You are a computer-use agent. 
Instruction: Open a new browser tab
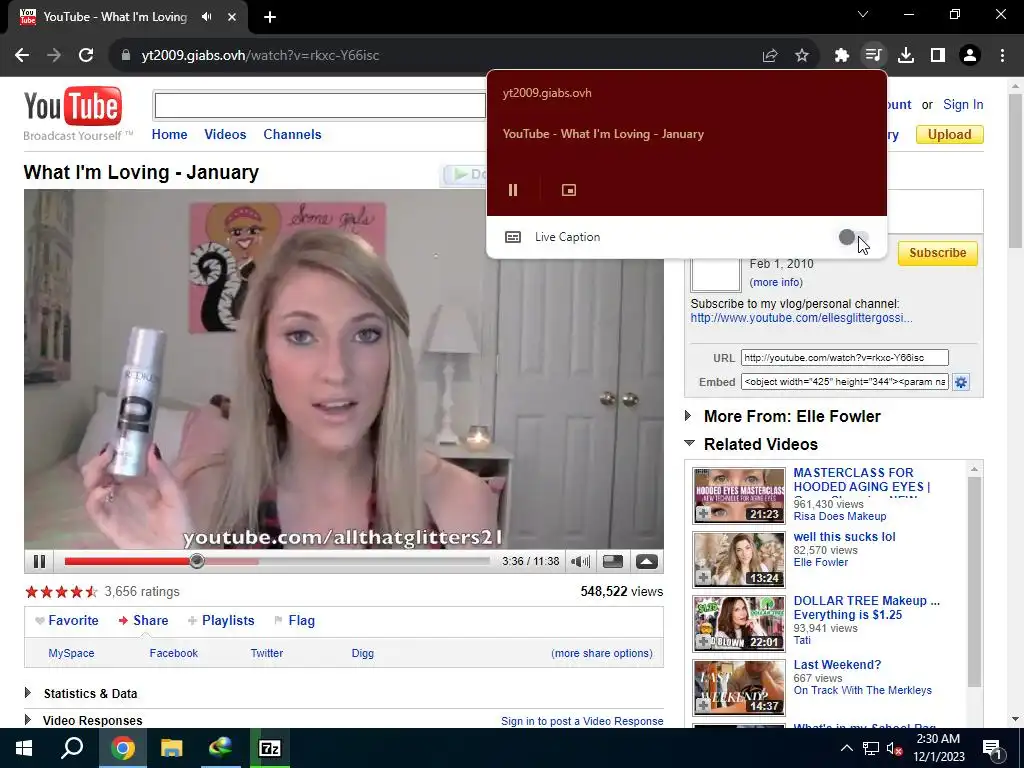[x=270, y=17]
